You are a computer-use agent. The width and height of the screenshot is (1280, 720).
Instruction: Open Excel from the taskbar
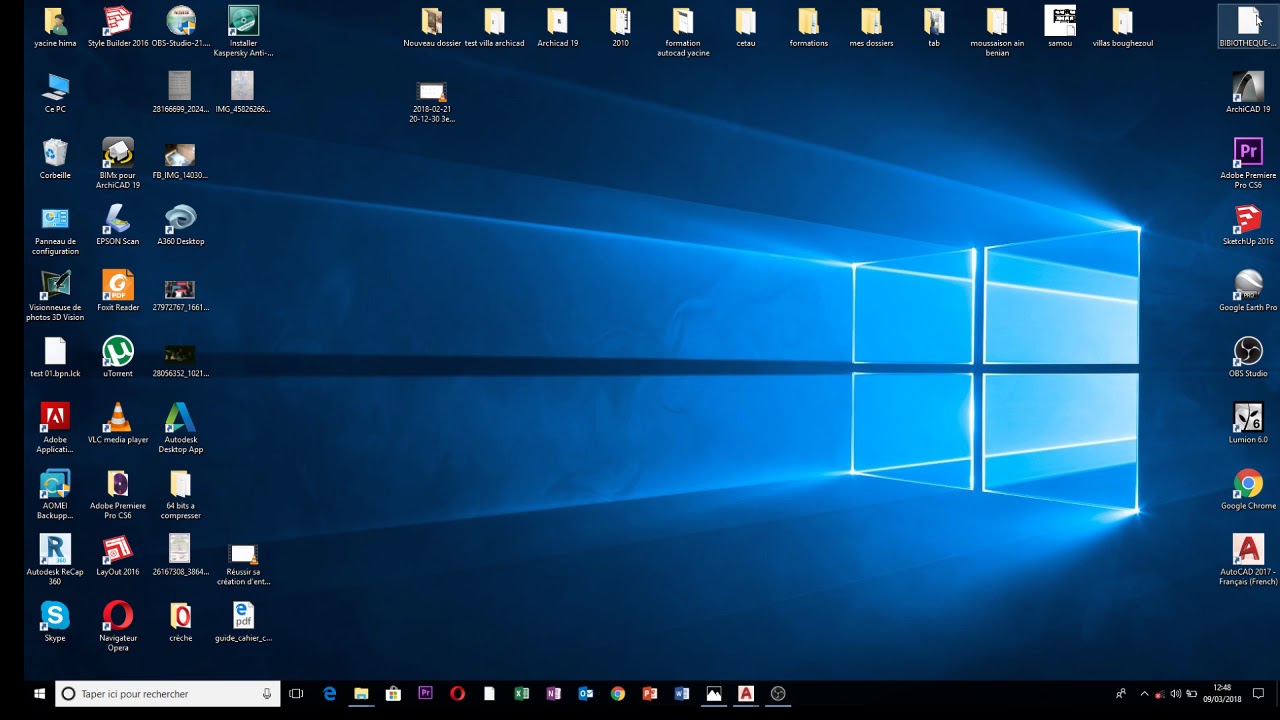[x=521, y=693]
